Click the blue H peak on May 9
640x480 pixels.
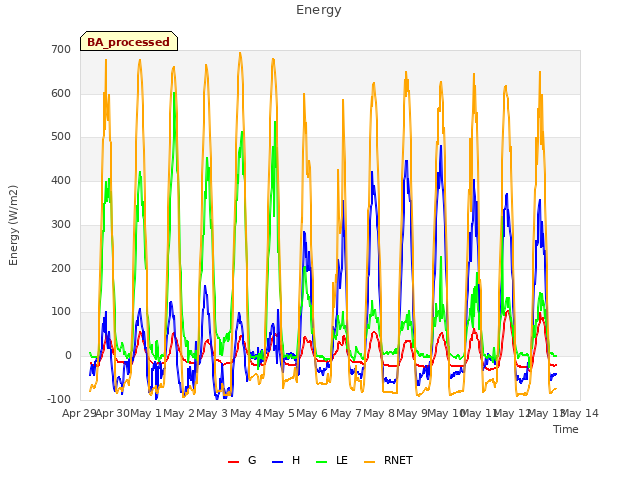coord(441,146)
